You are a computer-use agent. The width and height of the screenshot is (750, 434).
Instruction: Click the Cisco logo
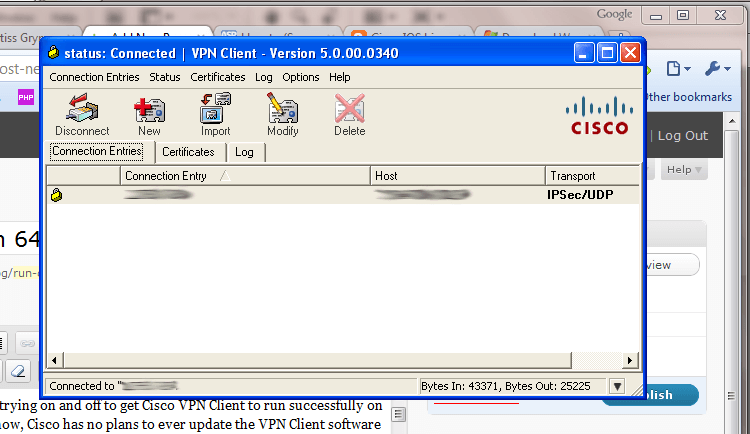599,115
